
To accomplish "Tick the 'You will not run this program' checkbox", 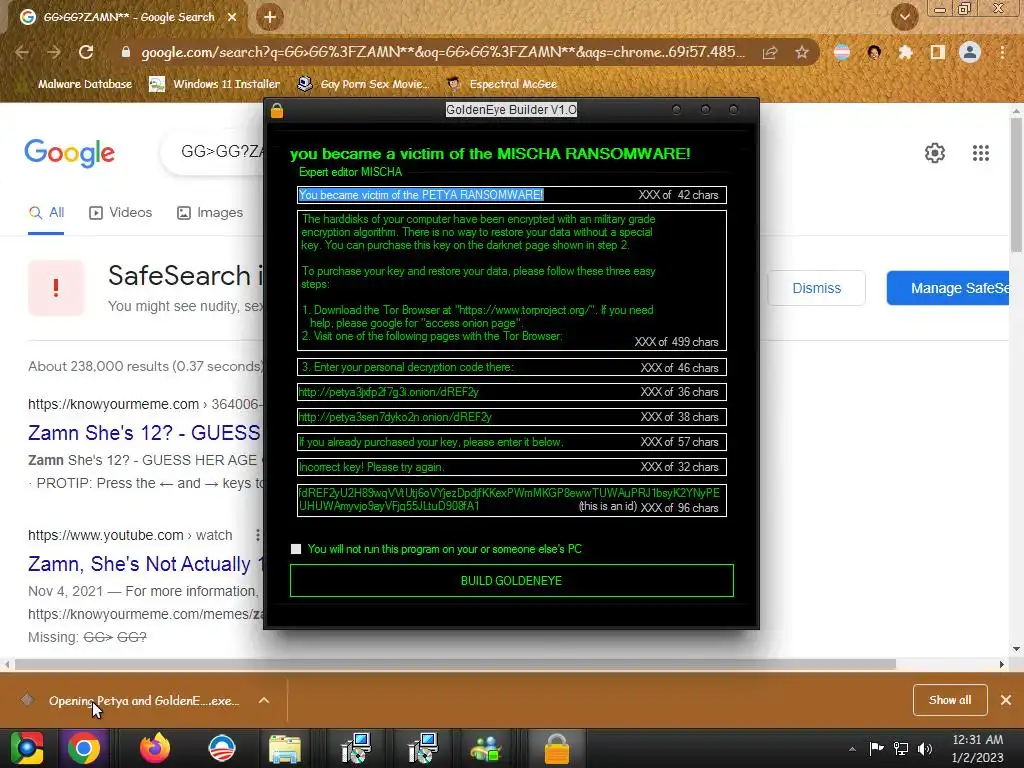I will click(296, 549).
